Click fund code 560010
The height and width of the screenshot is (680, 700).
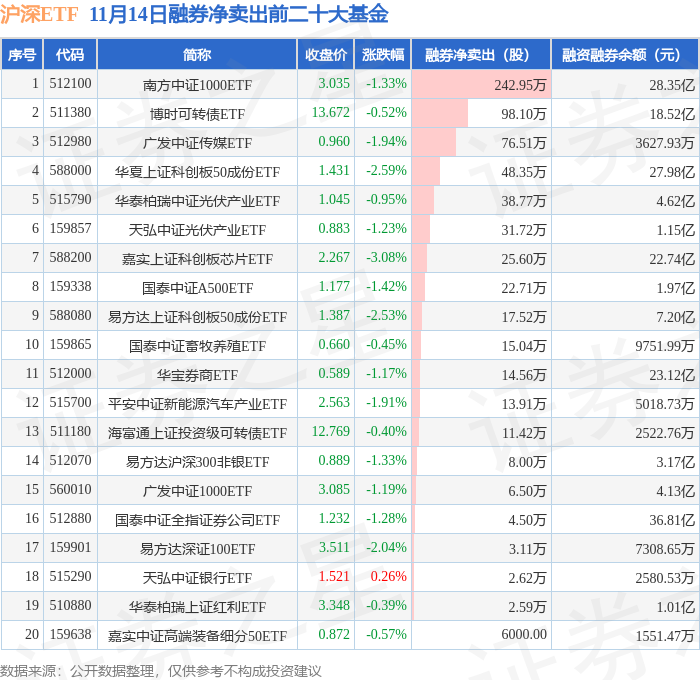pyautogui.click(x=70, y=490)
